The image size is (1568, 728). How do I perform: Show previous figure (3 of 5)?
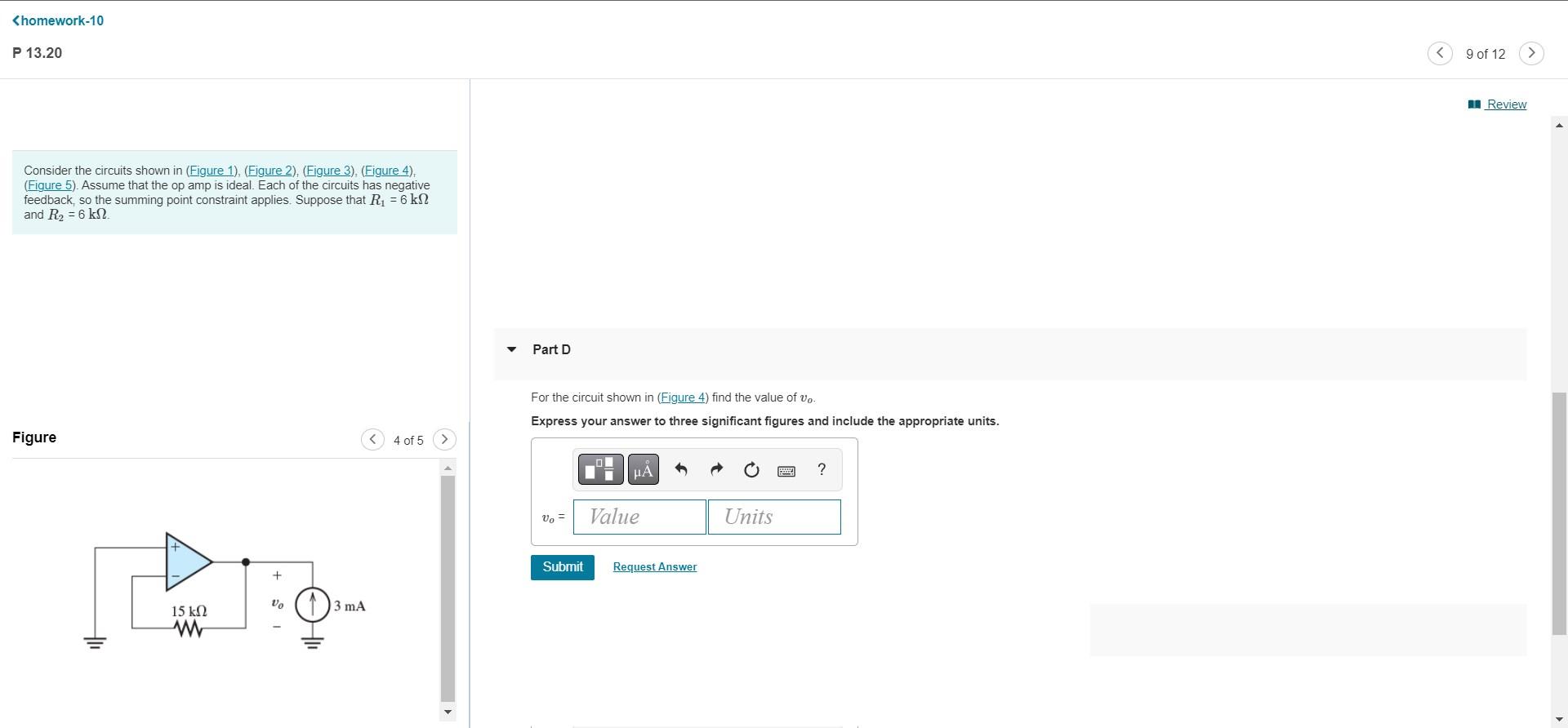click(372, 440)
